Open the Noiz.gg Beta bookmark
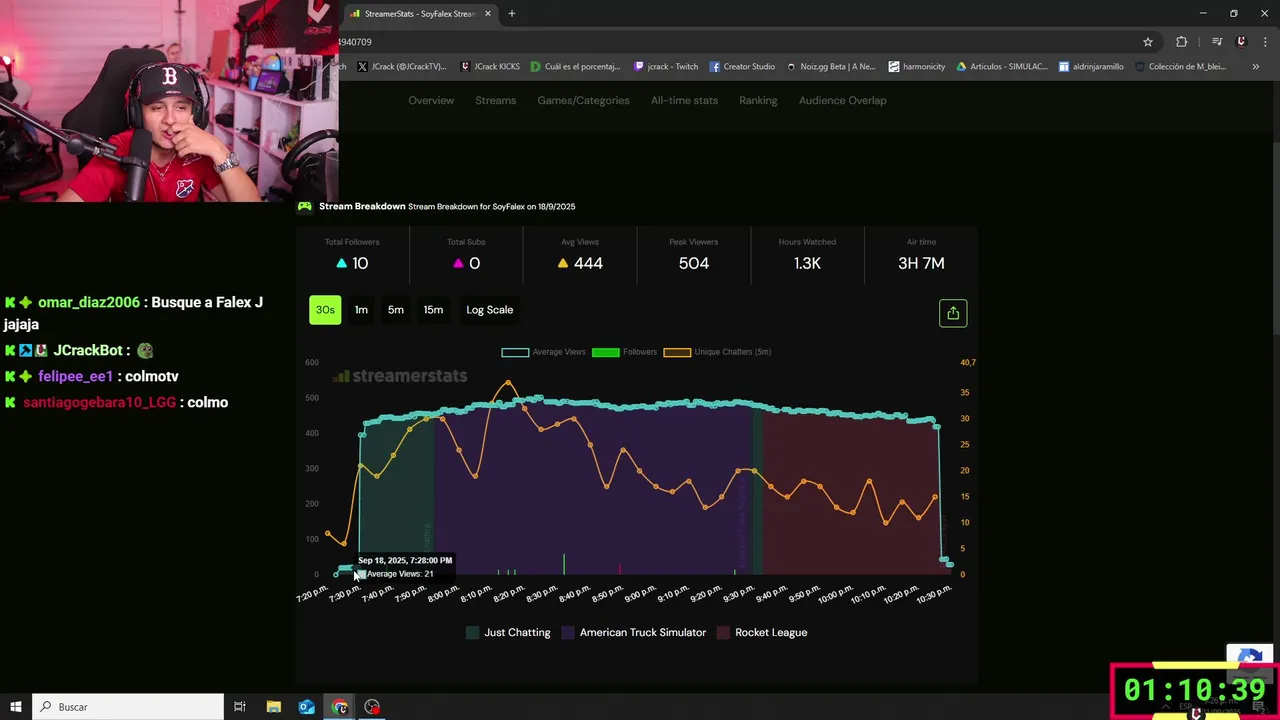This screenshot has width=1280, height=720. tap(831, 67)
